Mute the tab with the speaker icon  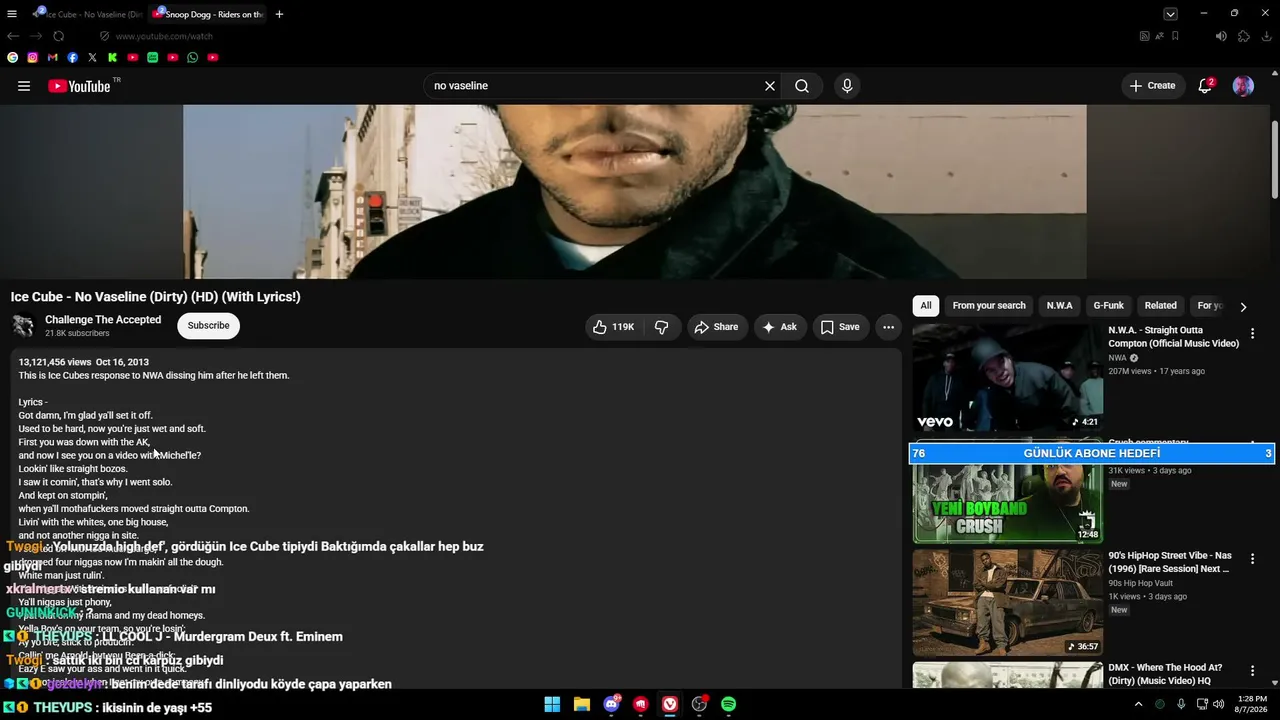[x=1221, y=36]
